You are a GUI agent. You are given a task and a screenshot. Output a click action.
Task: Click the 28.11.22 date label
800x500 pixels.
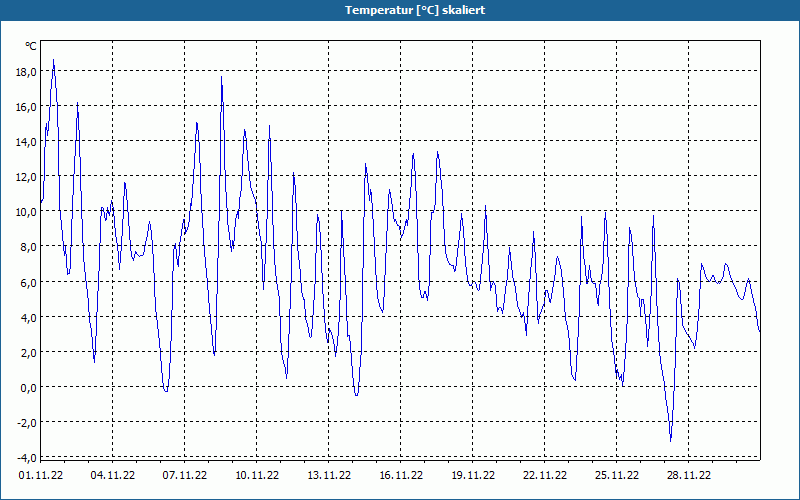[688, 475]
